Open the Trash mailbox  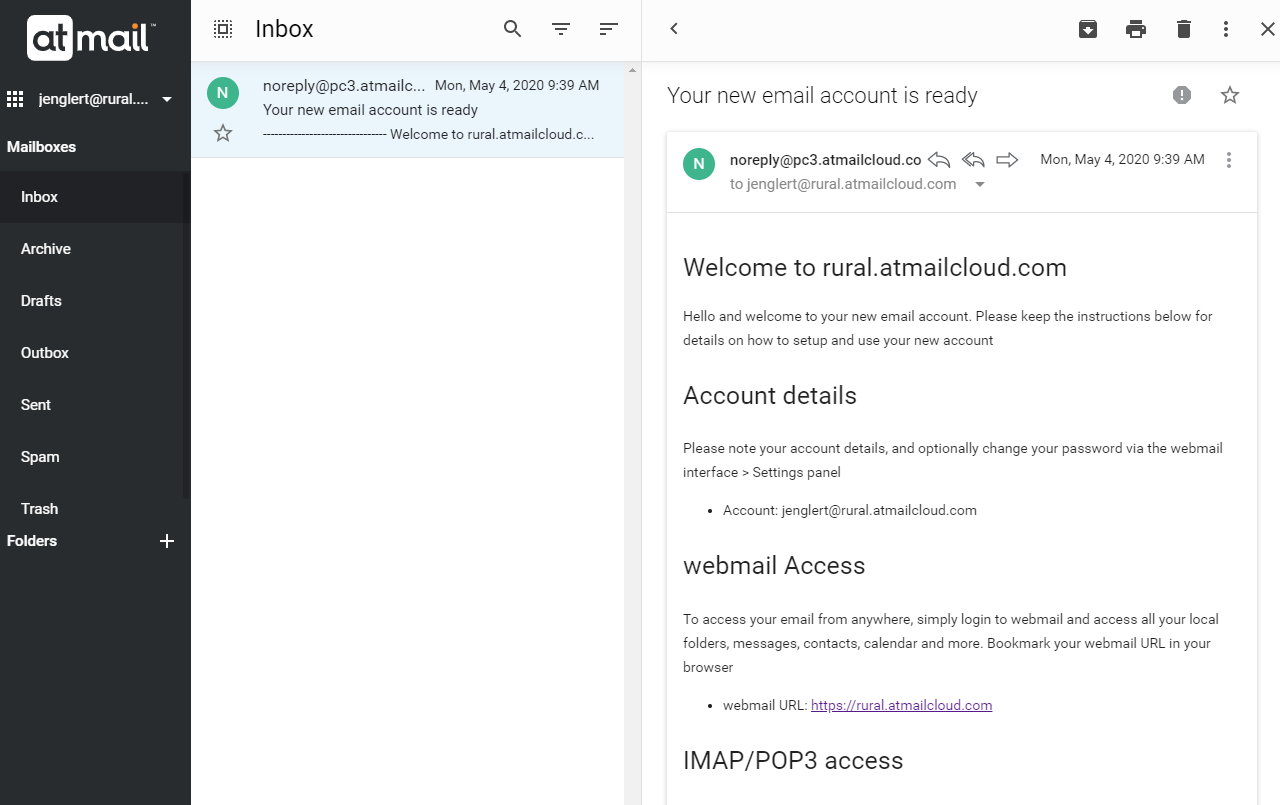click(95, 509)
